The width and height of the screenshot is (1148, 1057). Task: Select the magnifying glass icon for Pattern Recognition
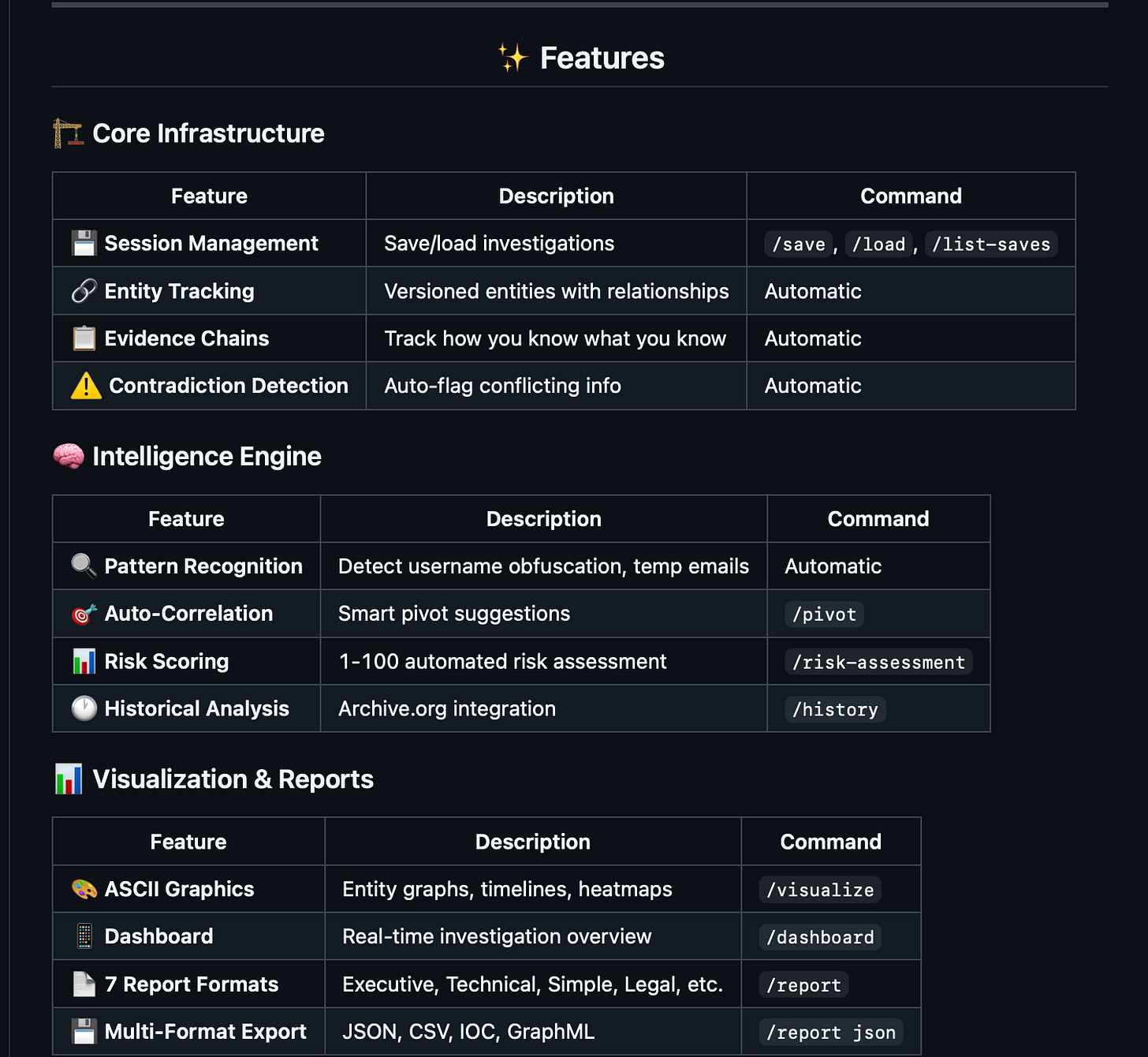click(x=83, y=566)
